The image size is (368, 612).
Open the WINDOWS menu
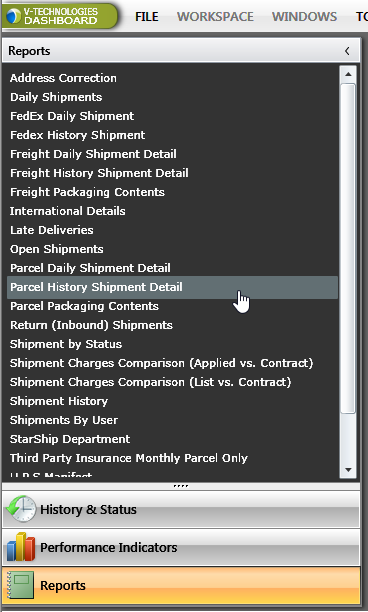click(304, 17)
